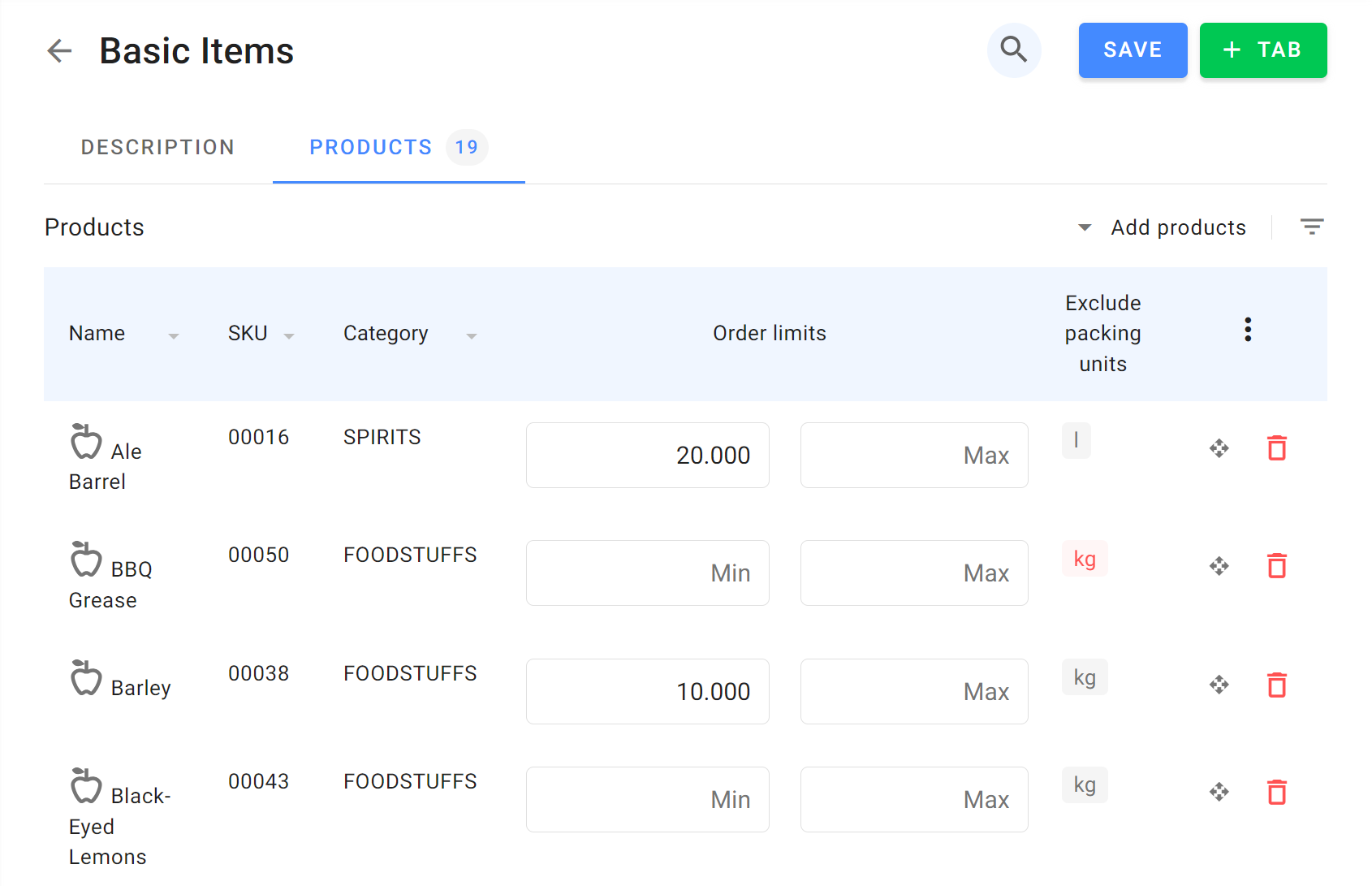Toggle the kg packing unit for Barley
Image resolution: width=1372 pixels, height=886 pixels.
(x=1084, y=677)
